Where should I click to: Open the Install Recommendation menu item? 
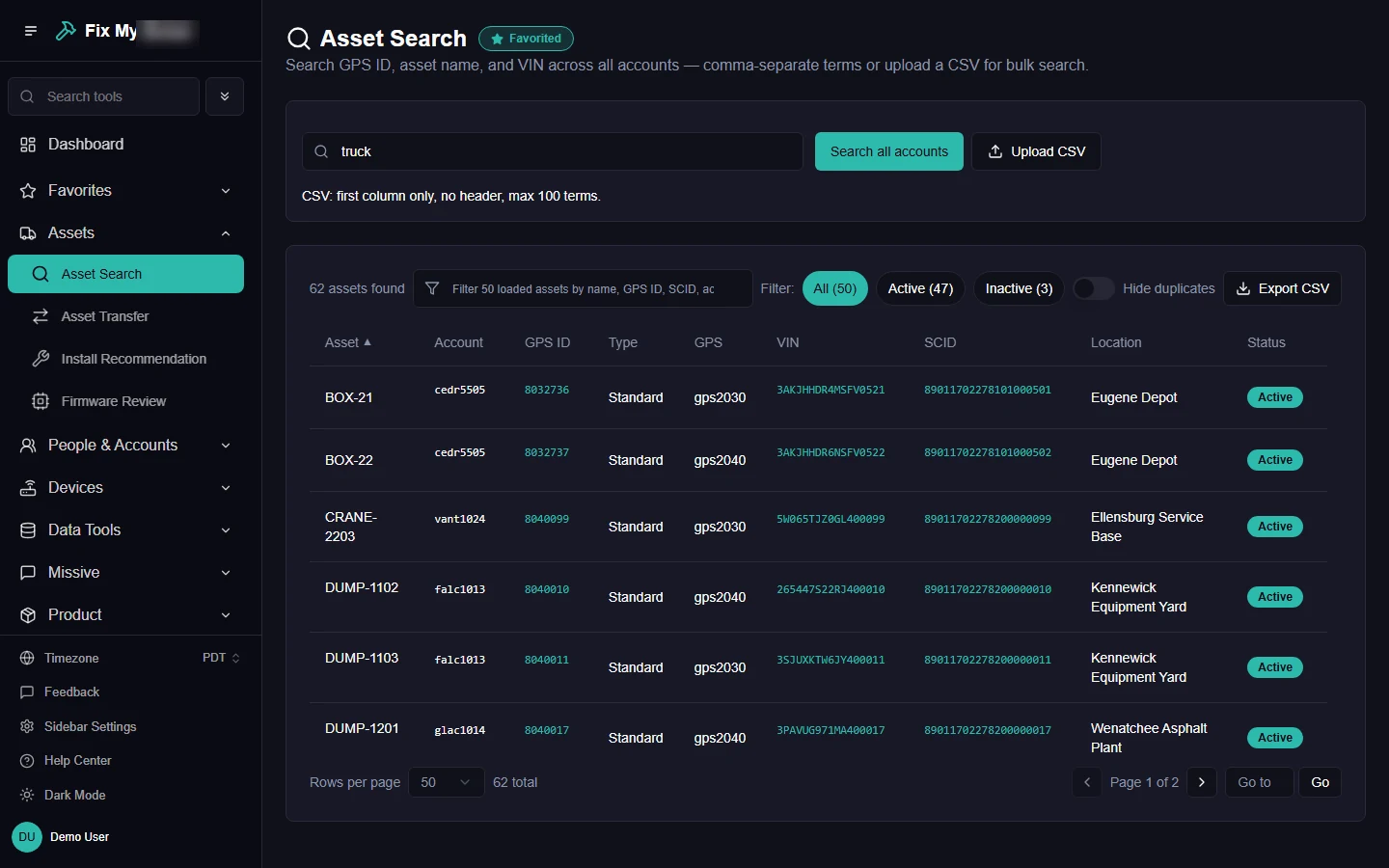pyautogui.click(x=125, y=359)
